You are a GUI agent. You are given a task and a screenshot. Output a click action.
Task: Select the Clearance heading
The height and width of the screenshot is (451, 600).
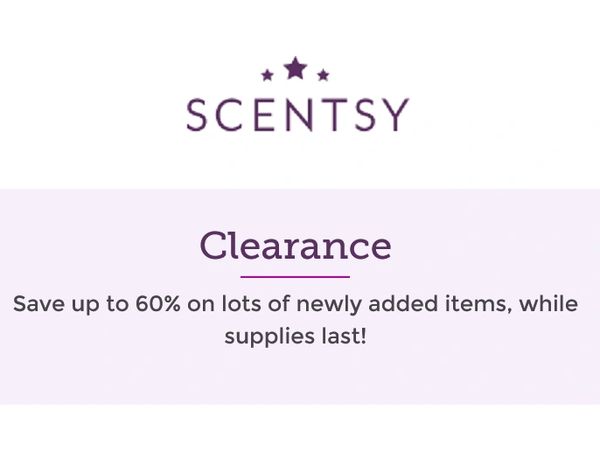tap(295, 246)
